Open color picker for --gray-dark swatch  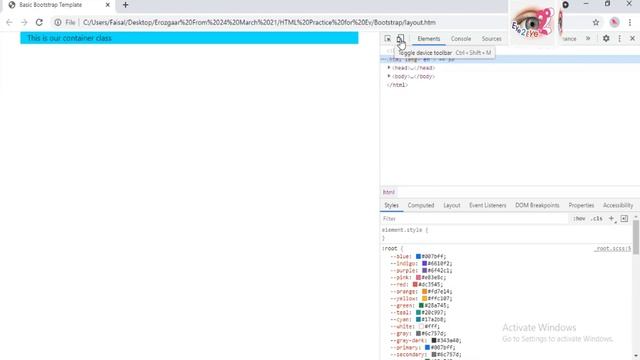point(434,340)
